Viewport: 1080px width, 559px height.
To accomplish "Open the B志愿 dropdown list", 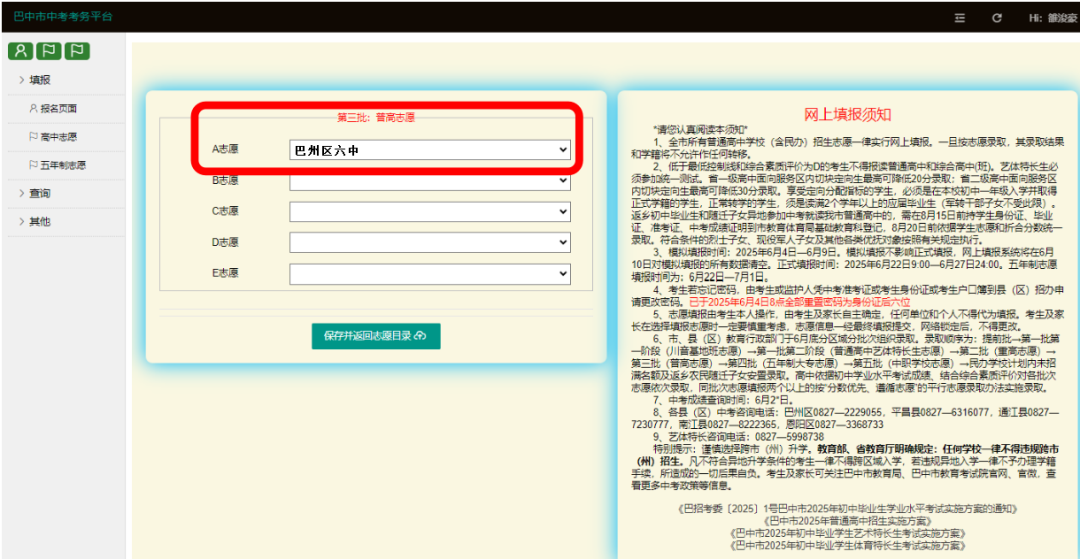I will click(x=430, y=182).
